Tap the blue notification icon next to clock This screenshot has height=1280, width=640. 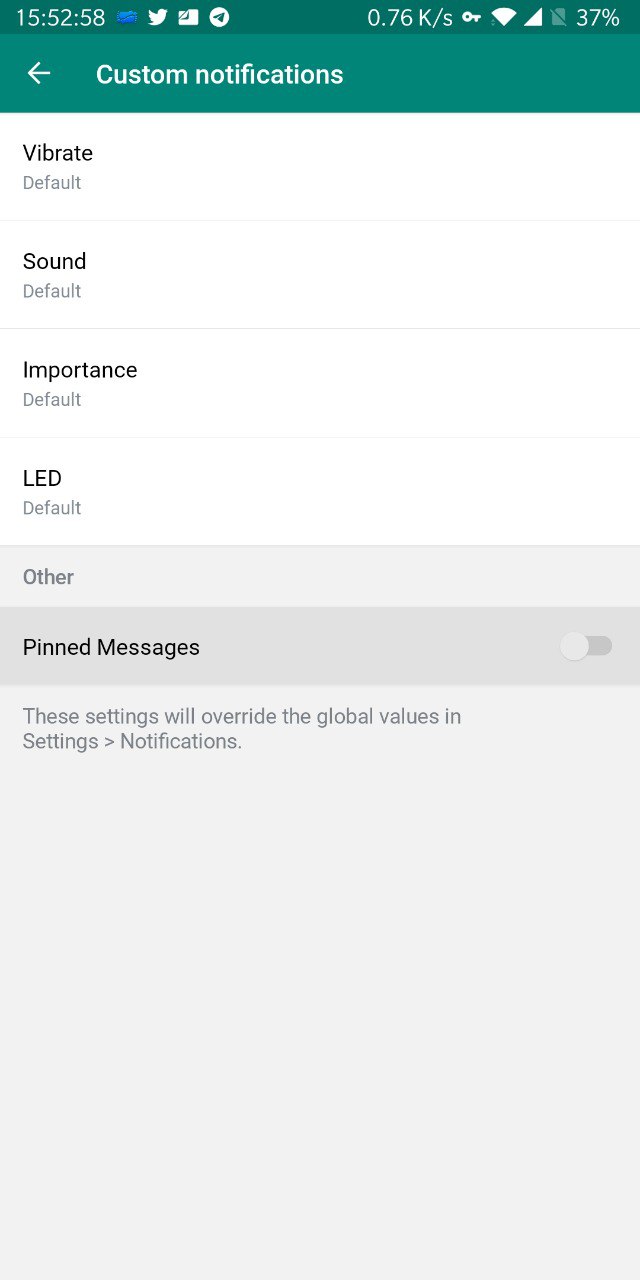(126, 17)
